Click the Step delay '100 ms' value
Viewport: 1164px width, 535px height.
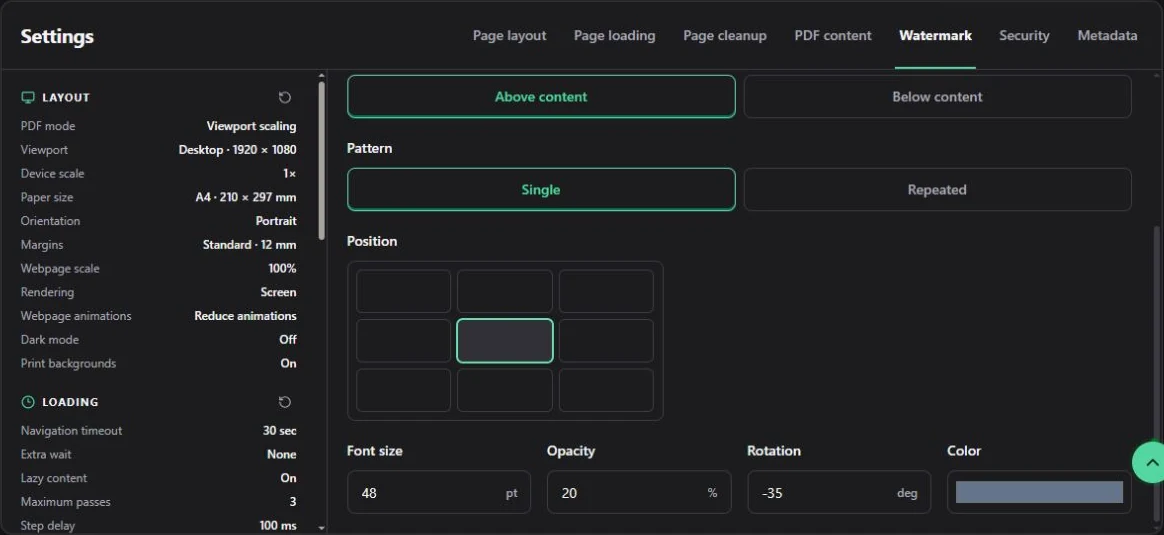[x=278, y=525]
